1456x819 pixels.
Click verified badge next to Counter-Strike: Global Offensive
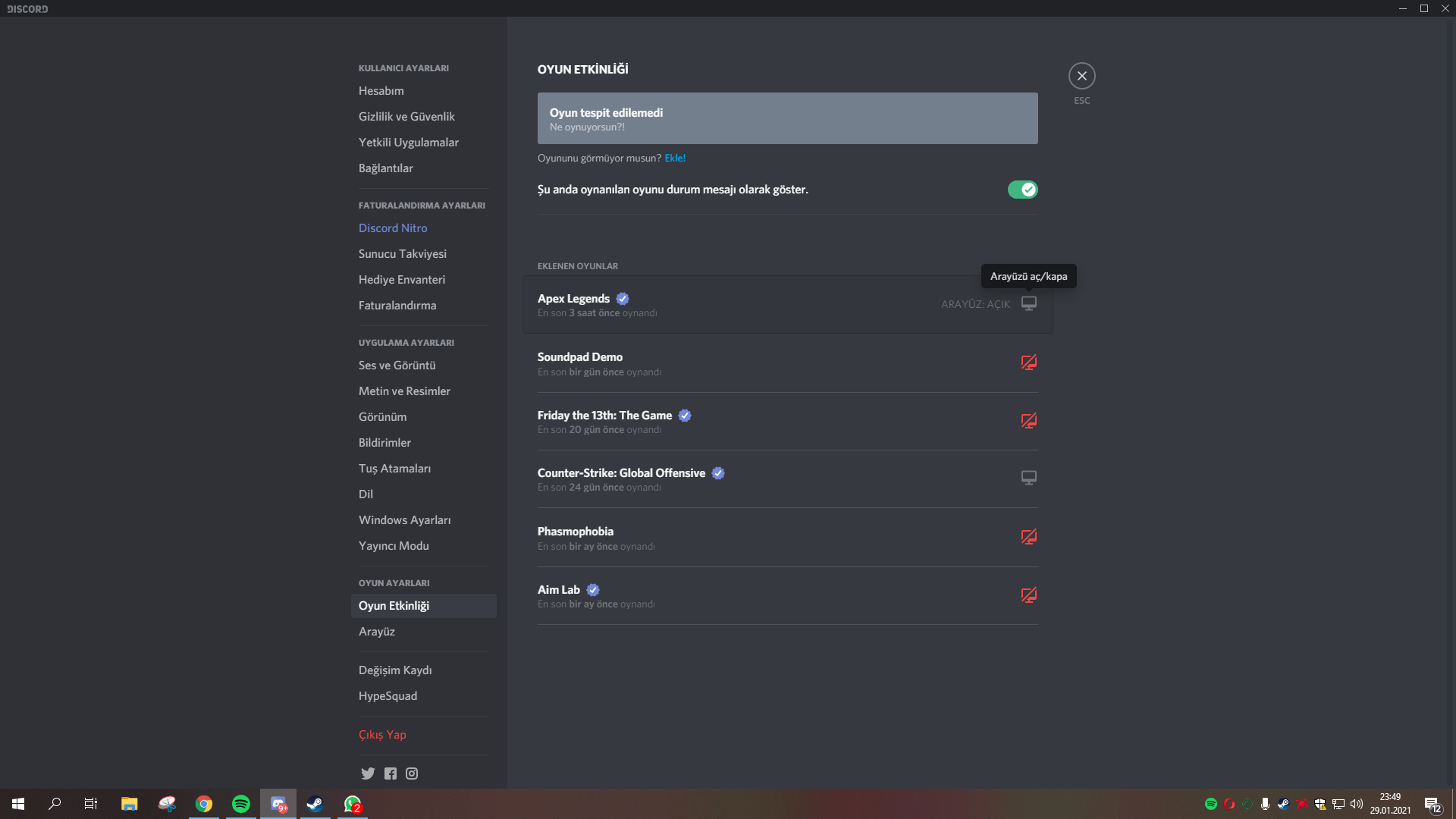pyautogui.click(x=718, y=473)
